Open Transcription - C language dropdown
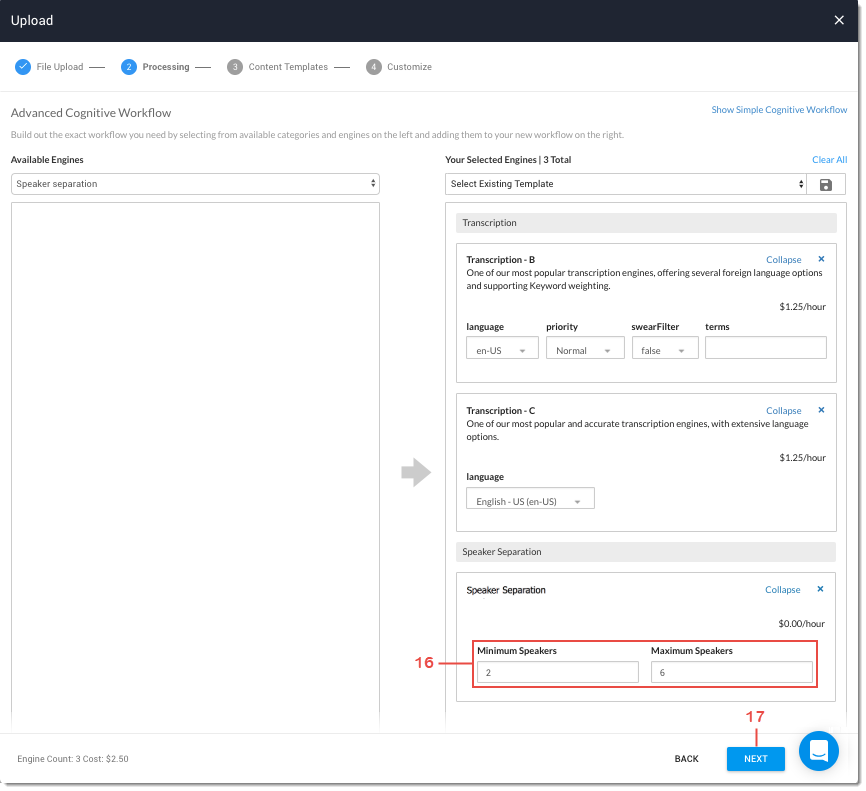This screenshot has height=791, width=866. (530, 500)
